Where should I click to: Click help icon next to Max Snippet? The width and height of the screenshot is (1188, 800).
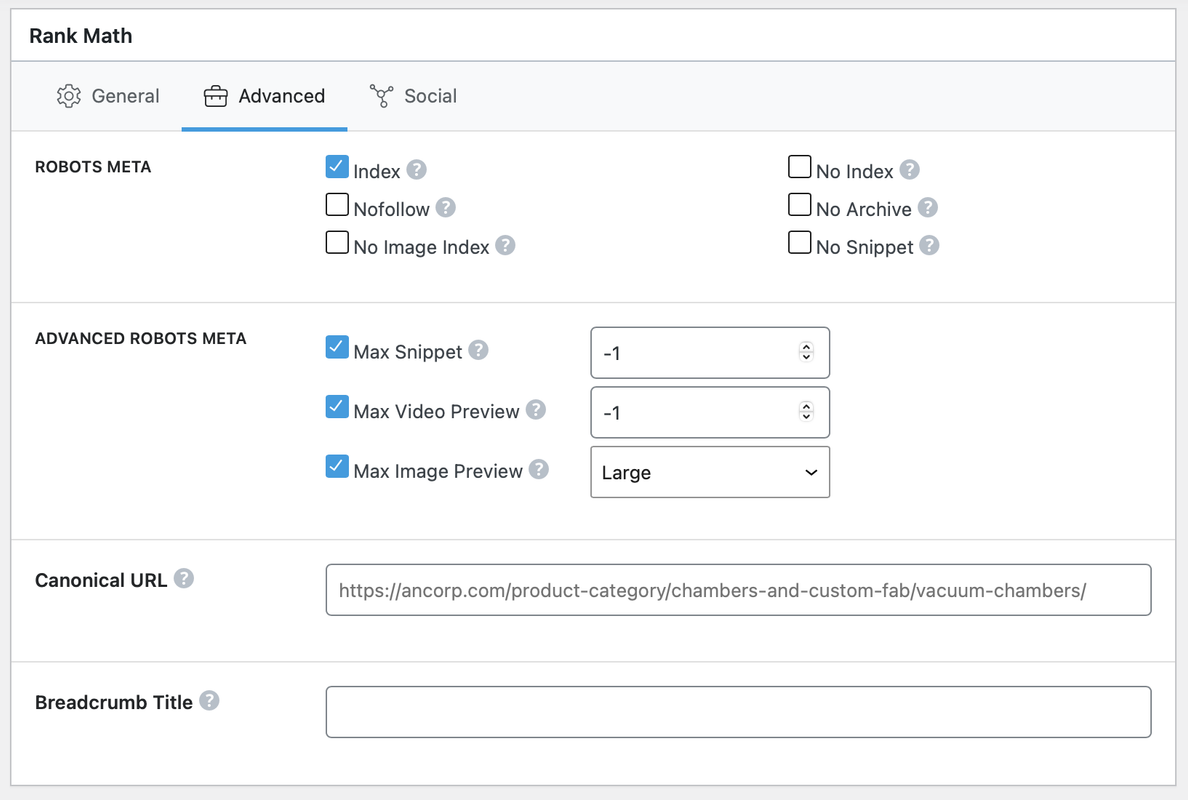(479, 350)
